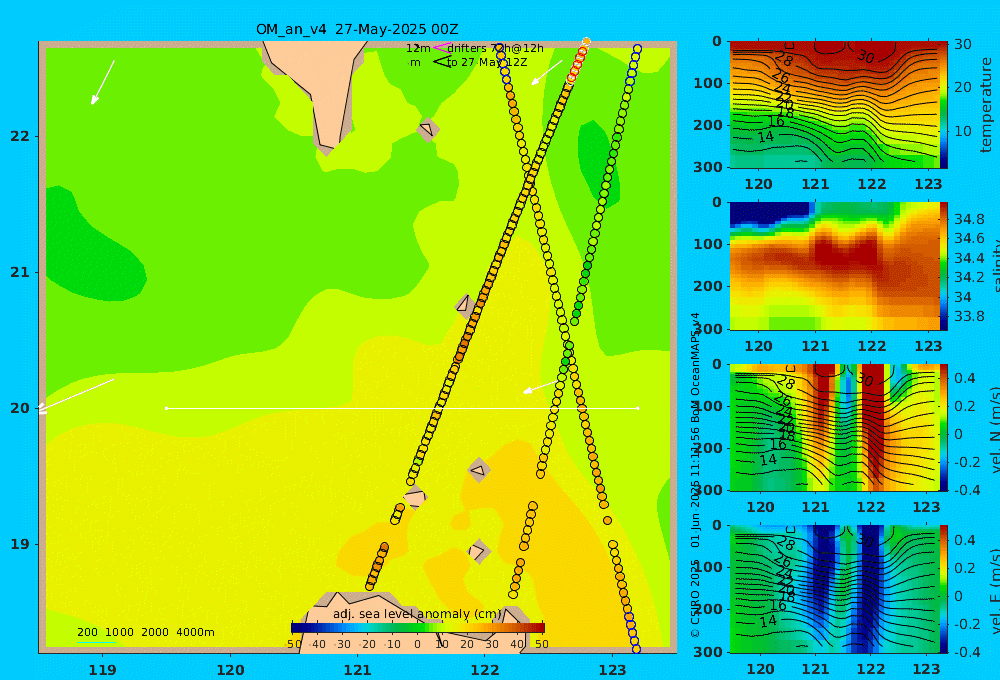The height and width of the screenshot is (680, 1000).
Task: Click the 'adj. sea level anomaly (cm)' label
Action: (417, 614)
